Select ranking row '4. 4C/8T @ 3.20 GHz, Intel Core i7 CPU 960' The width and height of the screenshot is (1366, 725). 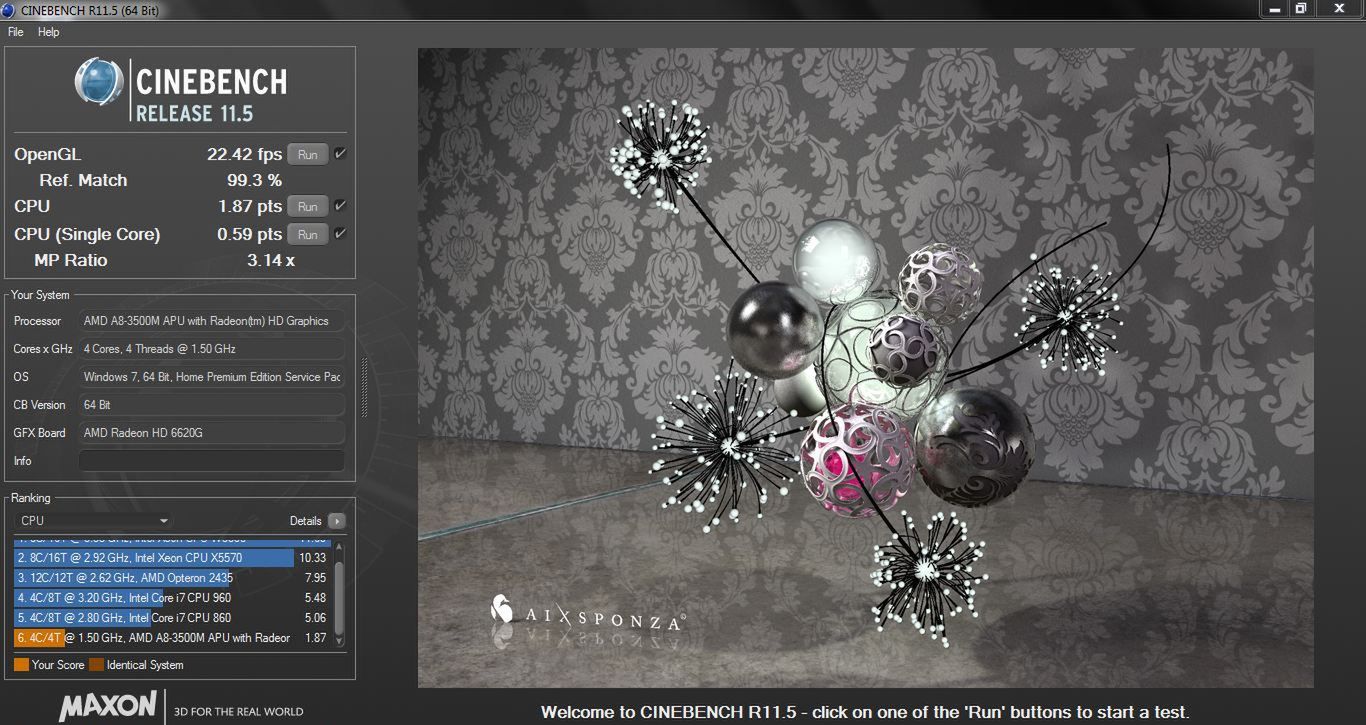[x=172, y=598]
